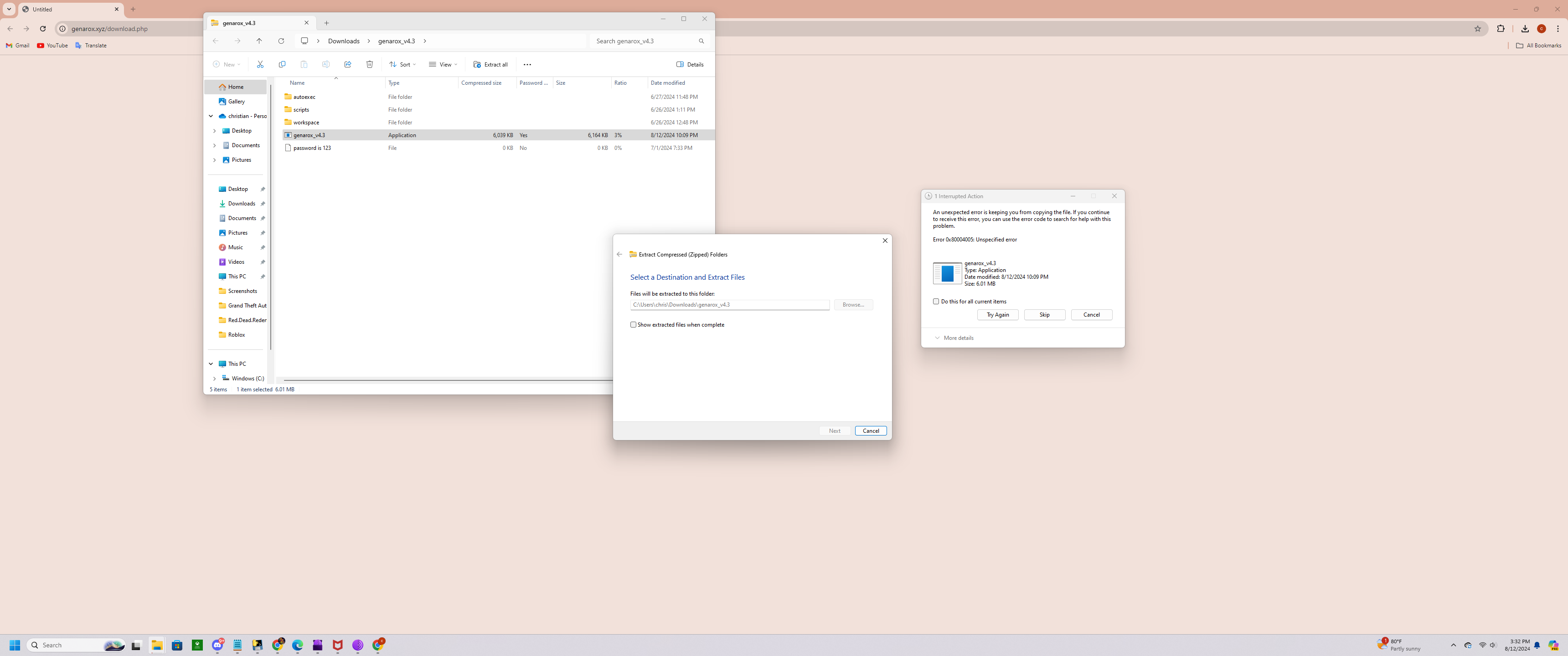This screenshot has height=656, width=1568.
Task: Click the Copy icon in Explorer toolbar
Action: pos(282,65)
